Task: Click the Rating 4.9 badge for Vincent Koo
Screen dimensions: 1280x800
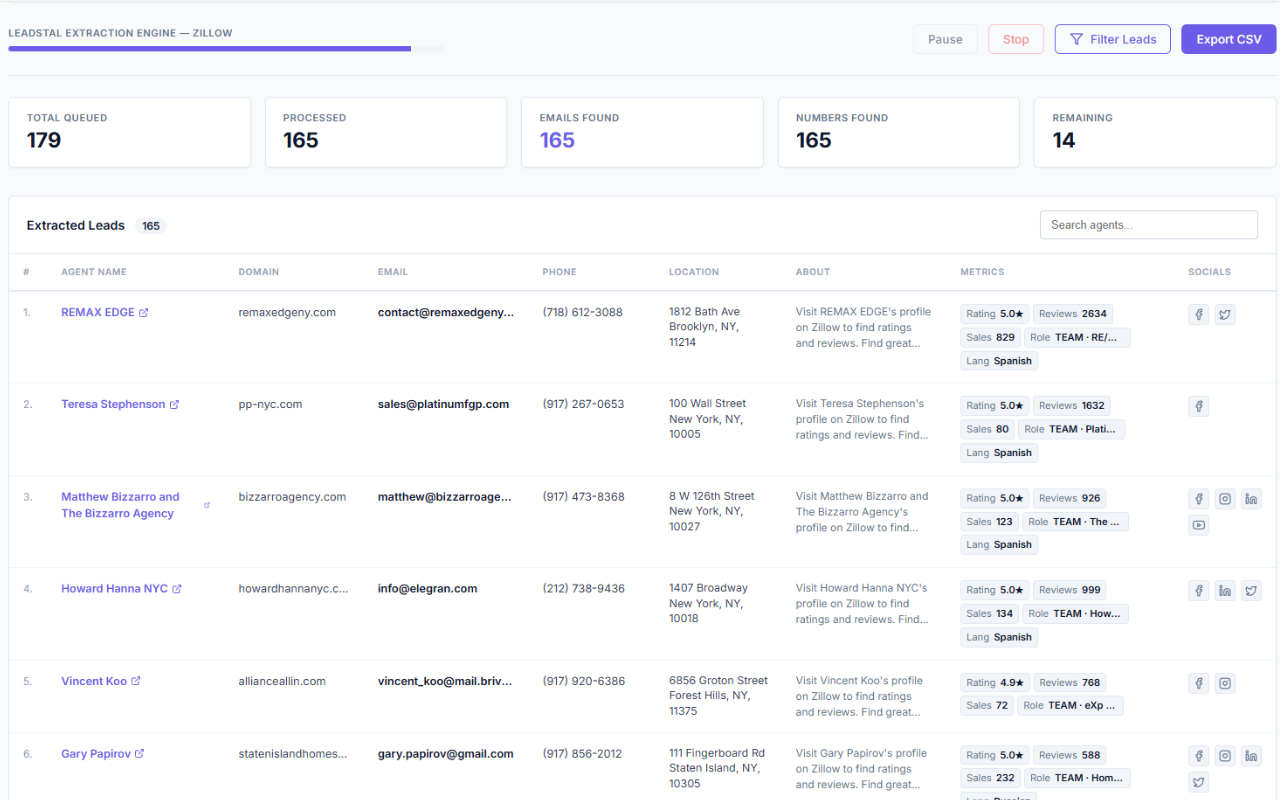Action: click(995, 683)
